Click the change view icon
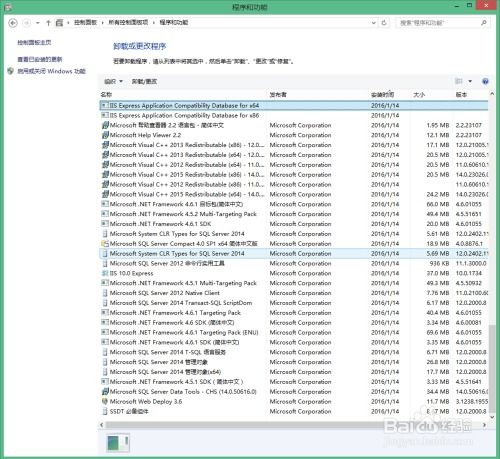 coord(459,81)
